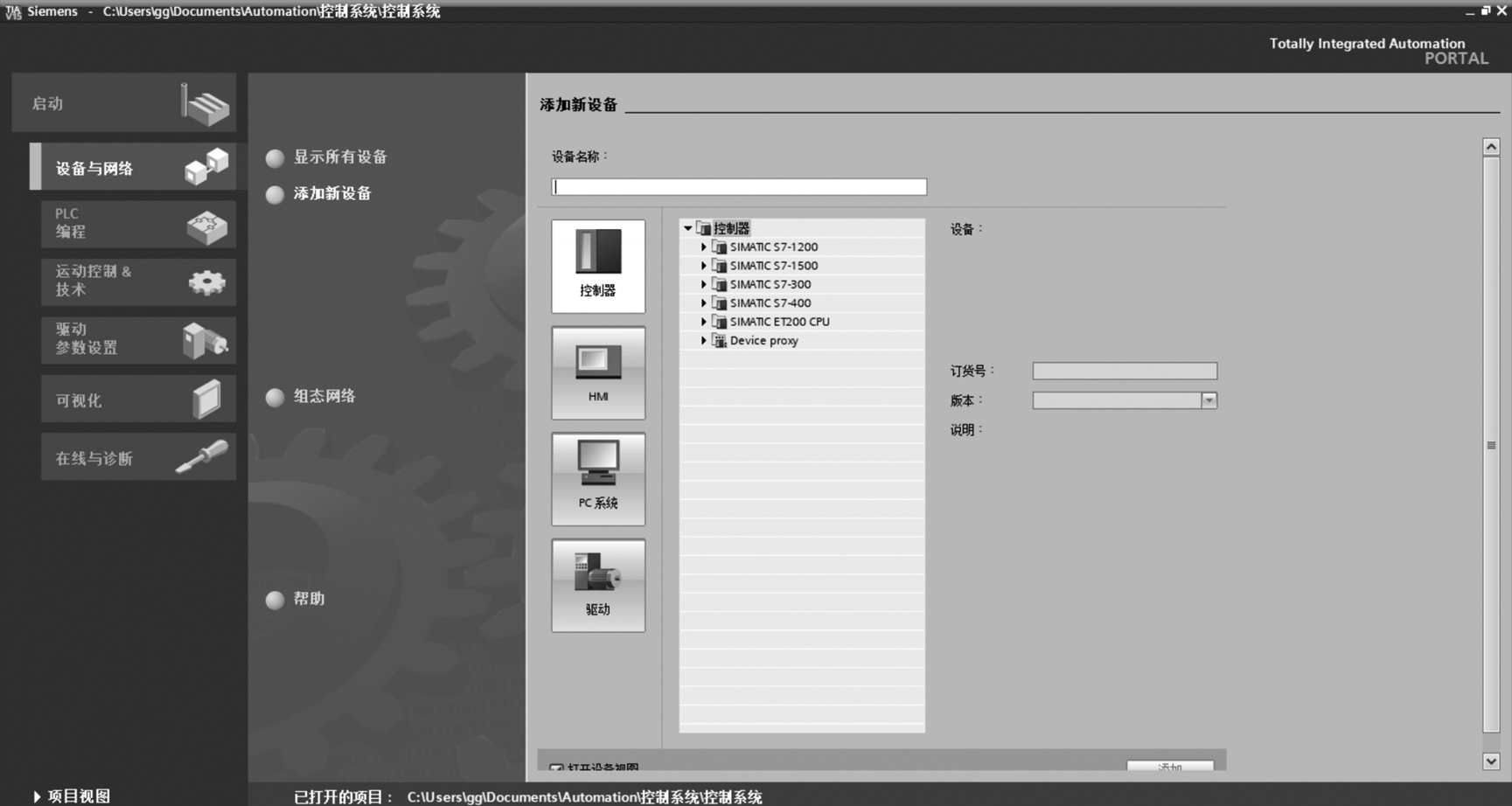Screen dimensions: 1512x806
Task: Restore the window with title bar button
Action: pos(1486,10)
